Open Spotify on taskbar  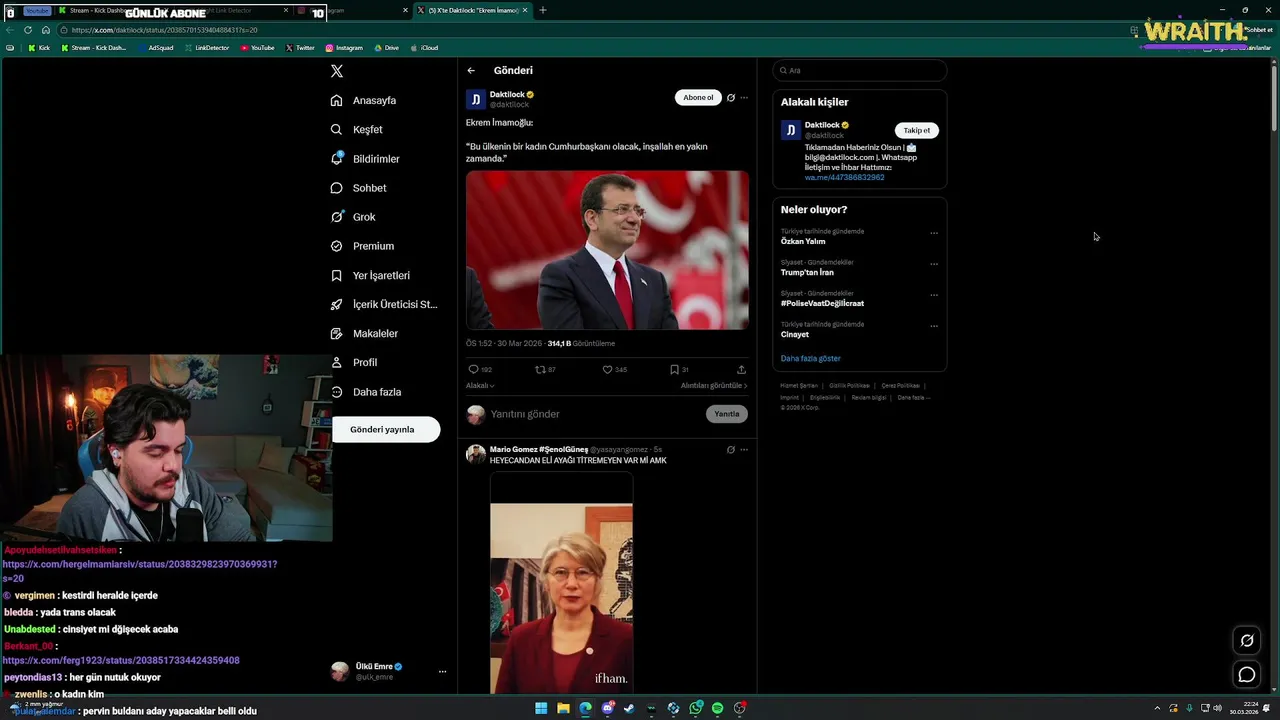point(717,708)
